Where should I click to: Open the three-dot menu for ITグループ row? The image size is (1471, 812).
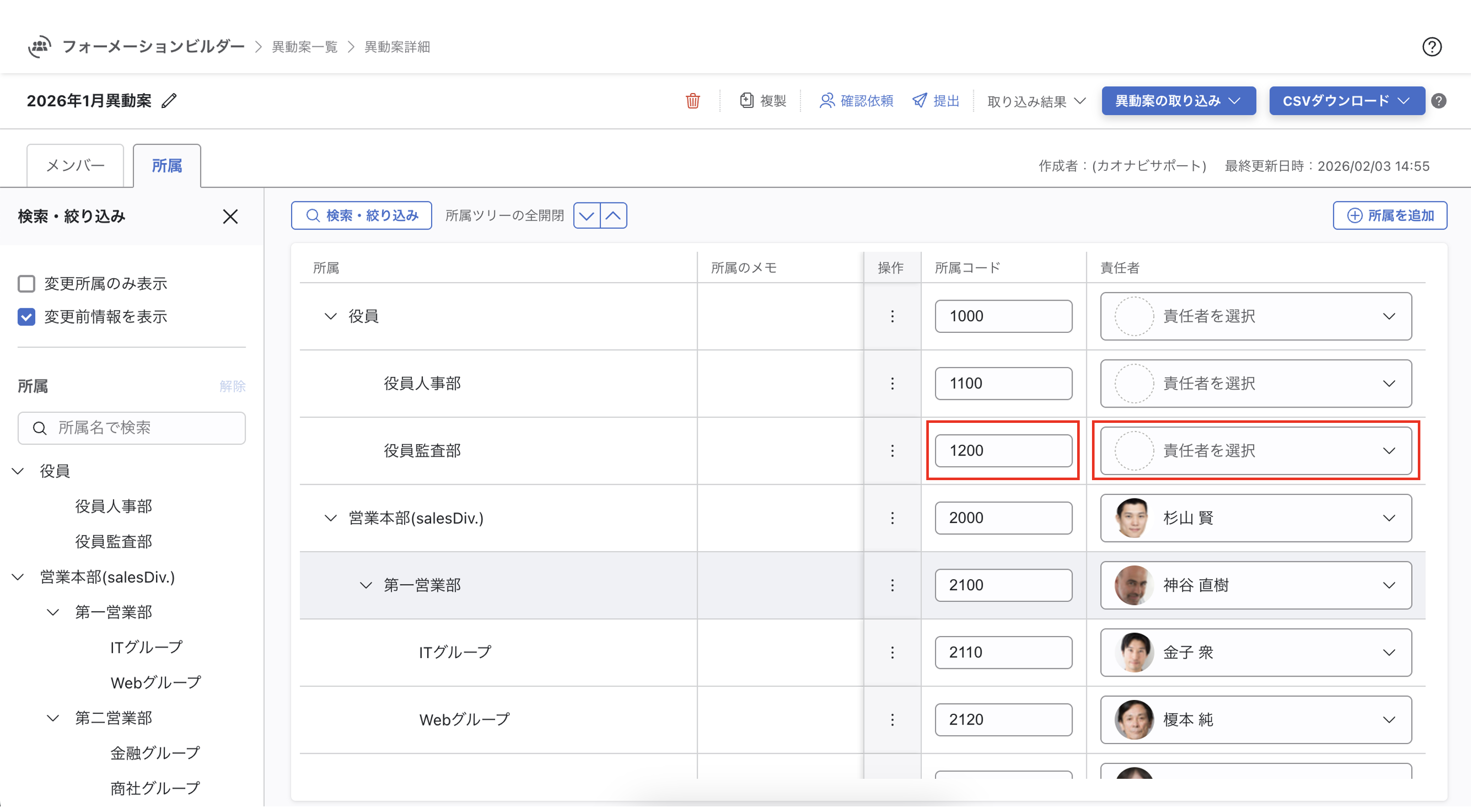pyautogui.click(x=892, y=652)
